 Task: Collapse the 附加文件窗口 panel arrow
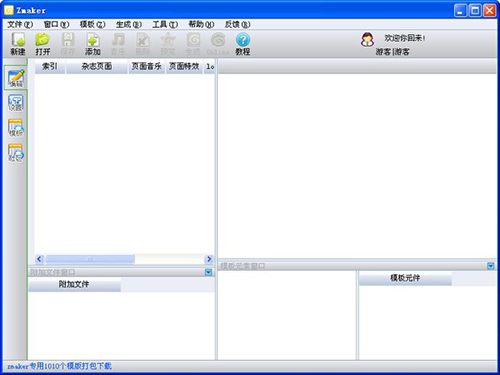(209, 272)
